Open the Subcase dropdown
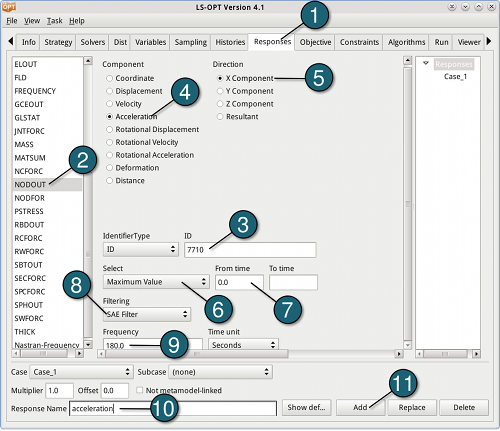This screenshot has width=500, height=431. [x=220, y=372]
